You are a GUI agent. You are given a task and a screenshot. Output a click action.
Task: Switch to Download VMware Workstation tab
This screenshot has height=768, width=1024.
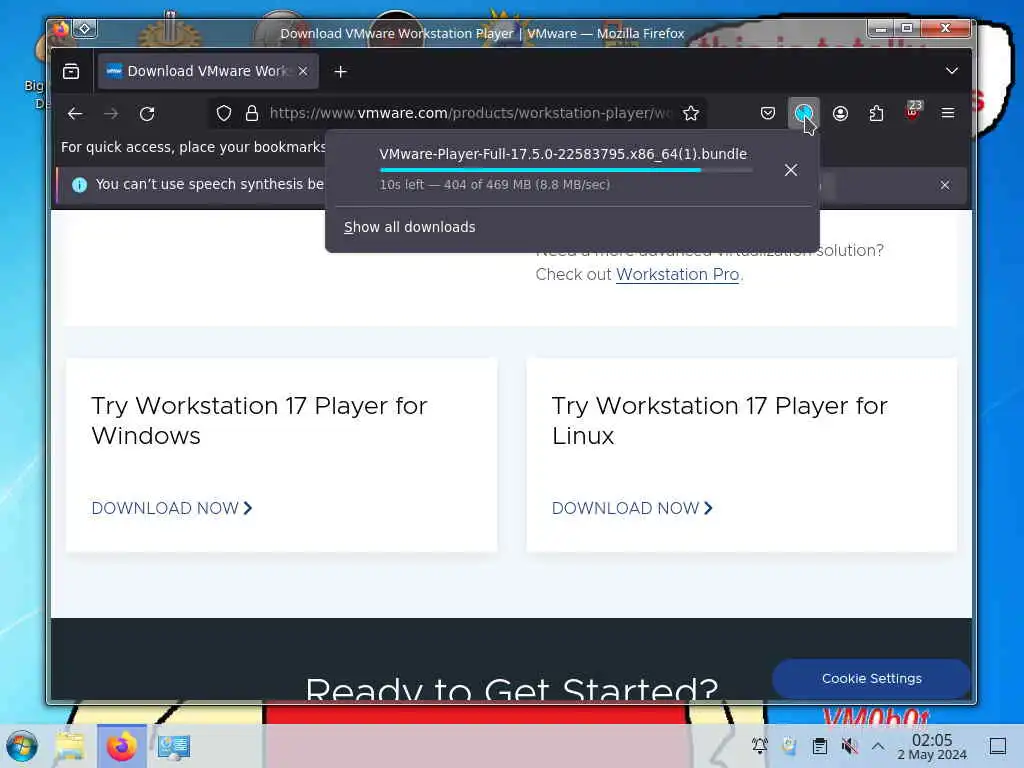[208, 71]
